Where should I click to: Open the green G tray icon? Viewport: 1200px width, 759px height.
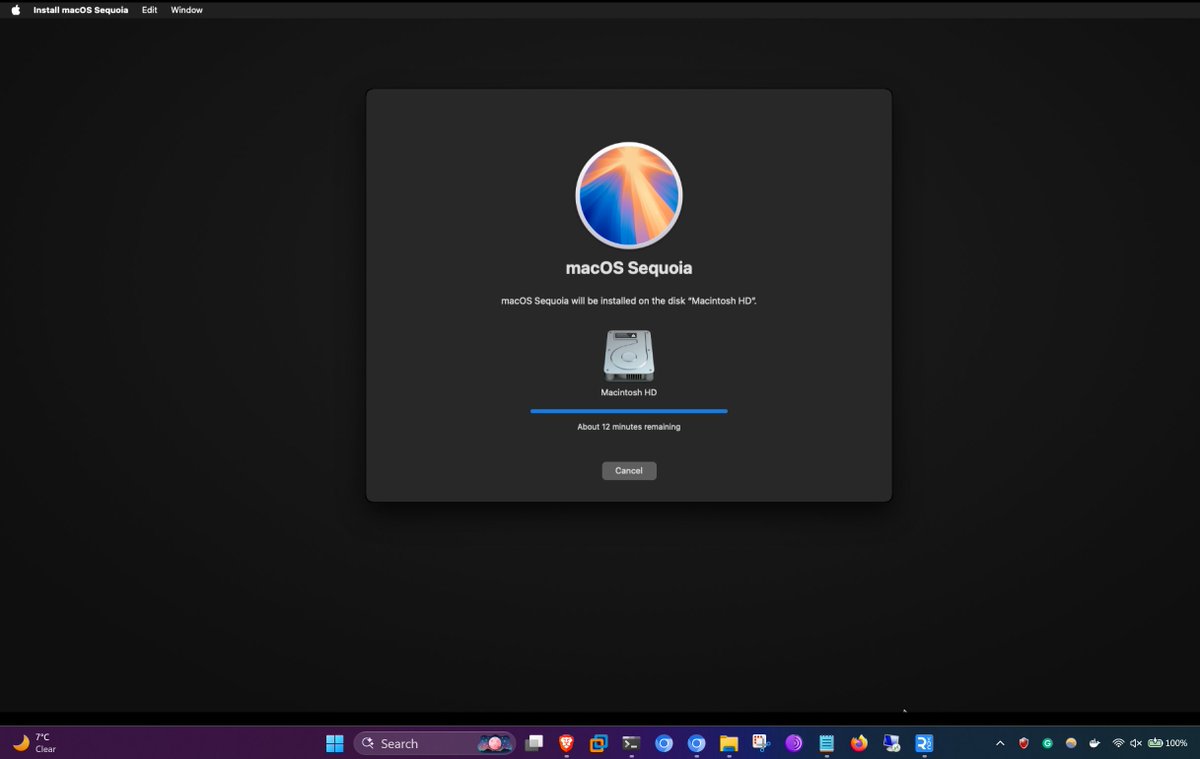(x=1048, y=743)
